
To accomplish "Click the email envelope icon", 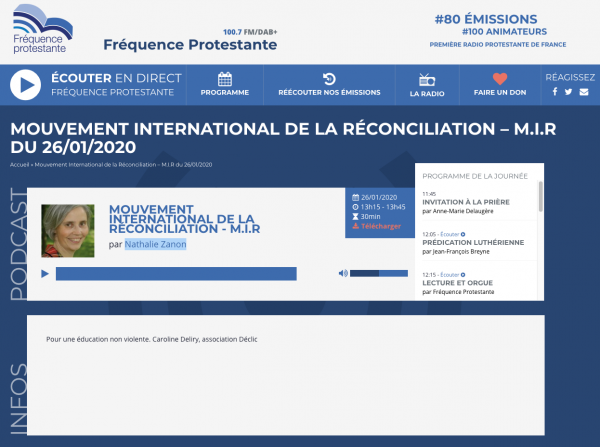I will click(x=584, y=92).
